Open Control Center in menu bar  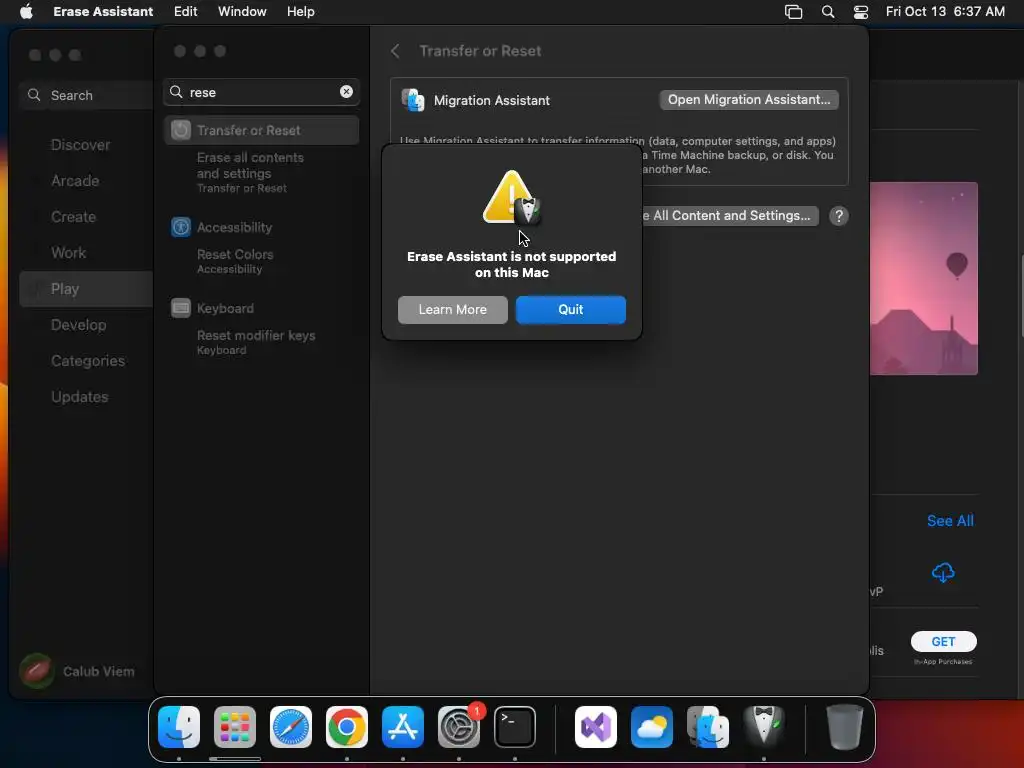(861, 12)
